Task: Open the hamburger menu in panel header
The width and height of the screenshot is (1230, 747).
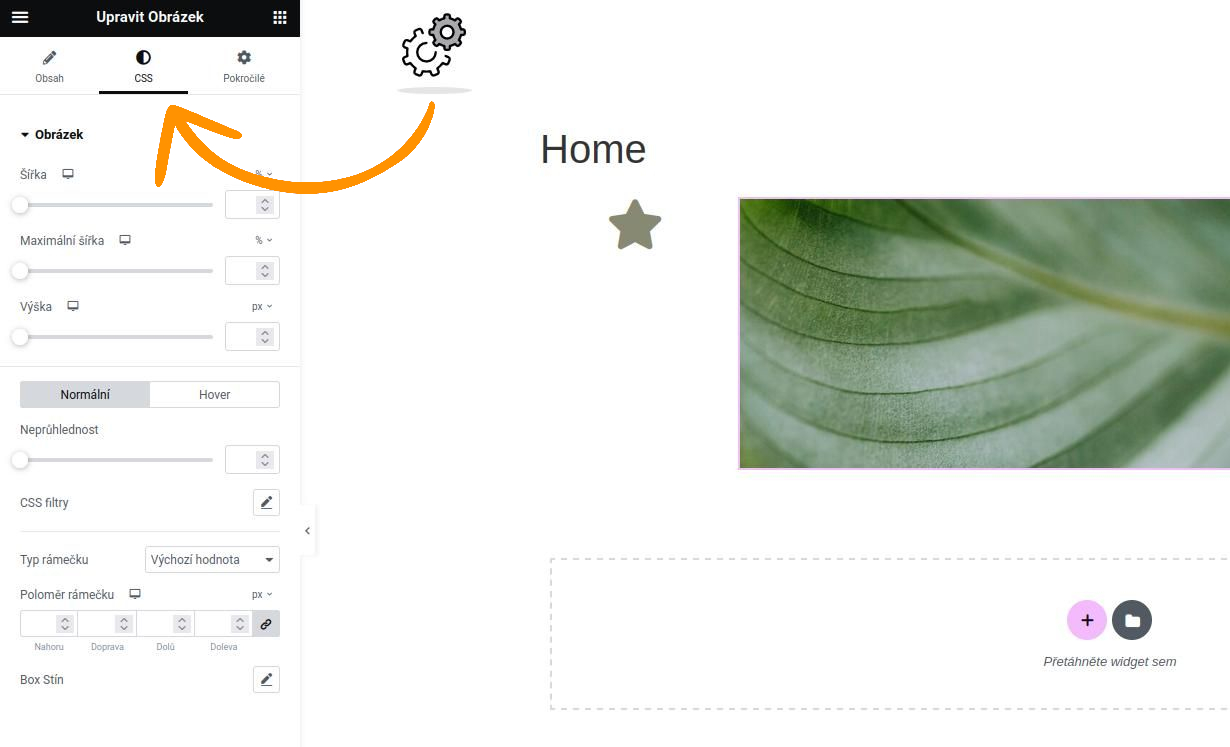Action: pyautogui.click(x=20, y=17)
